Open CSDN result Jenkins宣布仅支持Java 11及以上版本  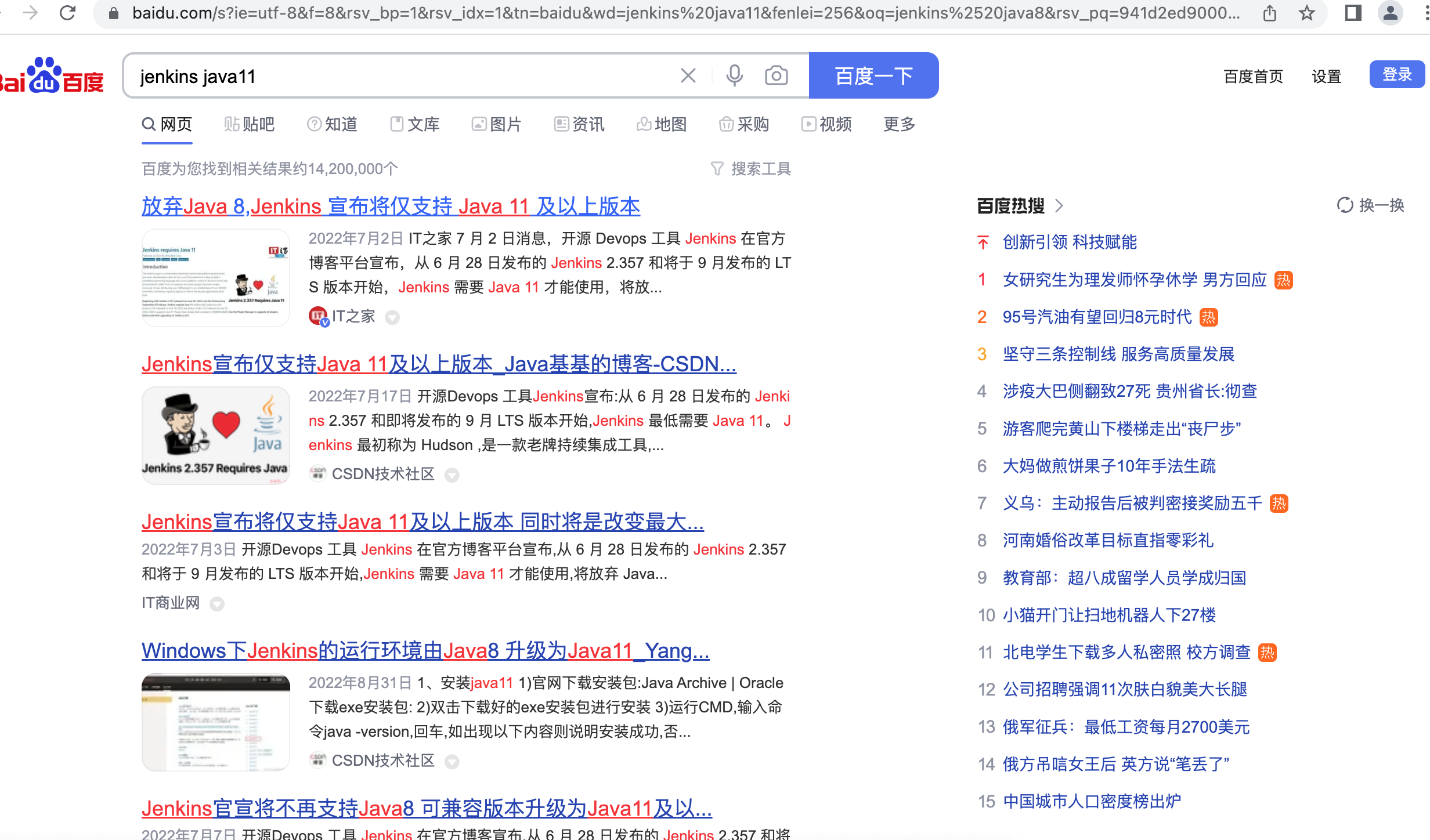coord(439,364)
